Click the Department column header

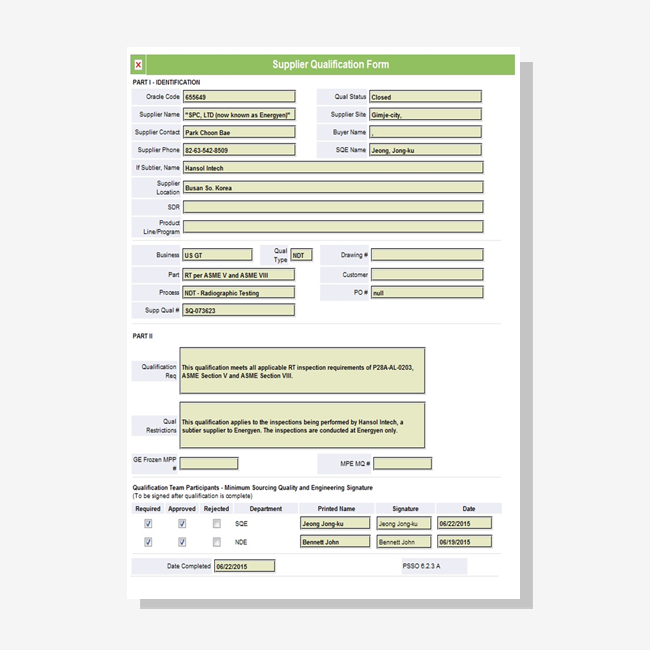tap(266, 509)
